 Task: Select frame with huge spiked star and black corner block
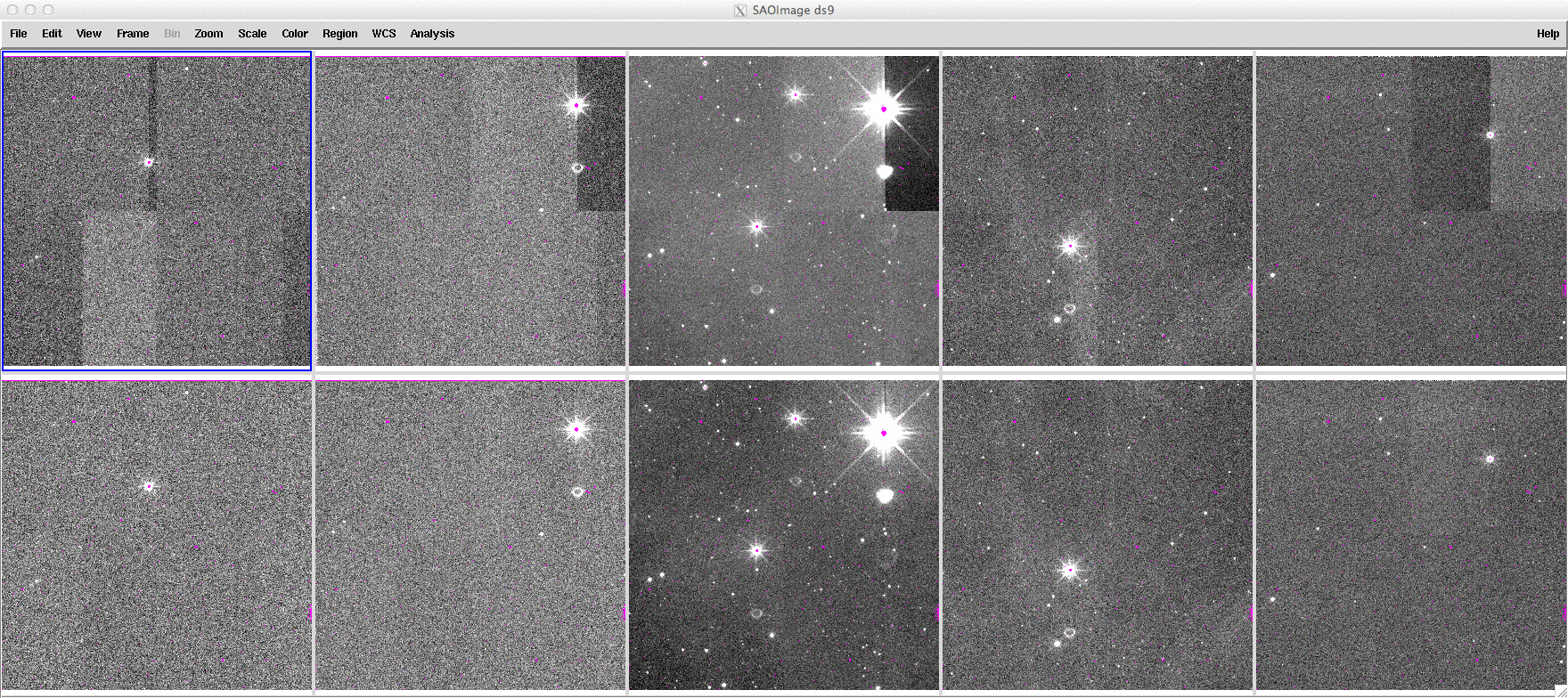(x=784, y=211)
